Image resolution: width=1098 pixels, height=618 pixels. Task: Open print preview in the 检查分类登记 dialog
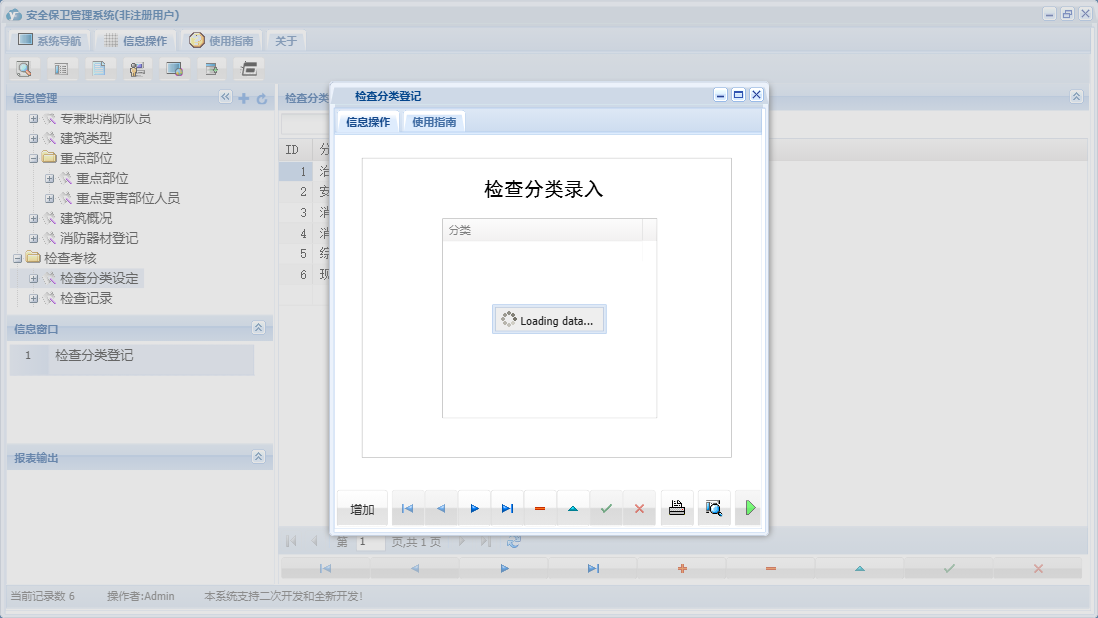click(x=713, y=508)
